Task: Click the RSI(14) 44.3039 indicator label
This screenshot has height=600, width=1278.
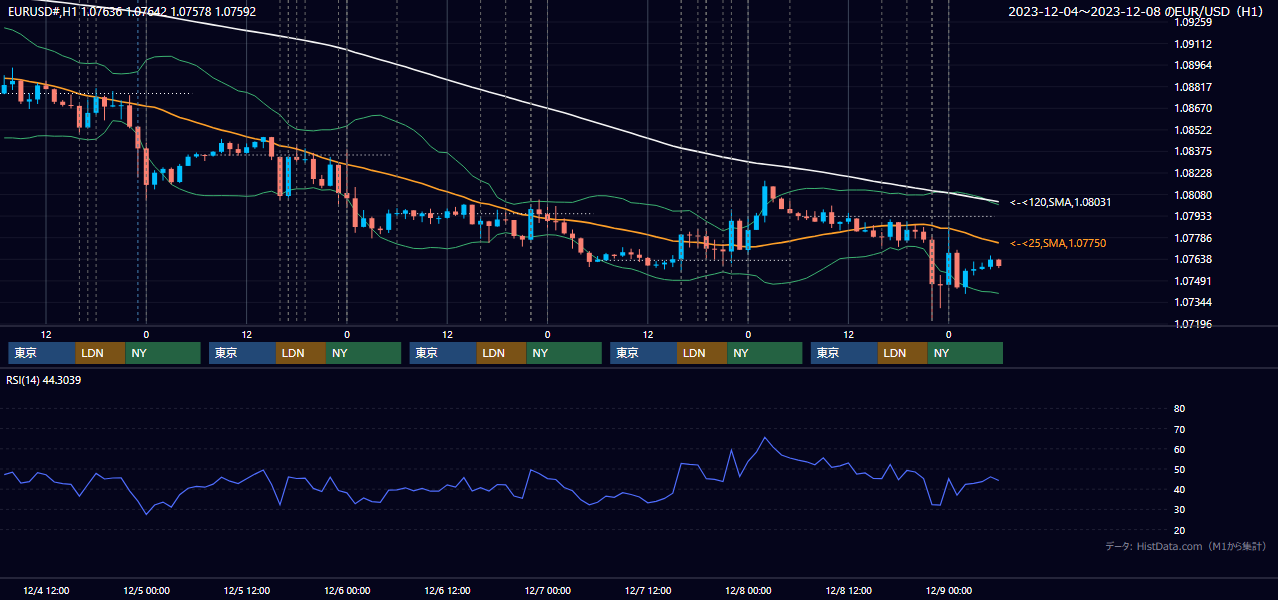Action: [44, 380]
